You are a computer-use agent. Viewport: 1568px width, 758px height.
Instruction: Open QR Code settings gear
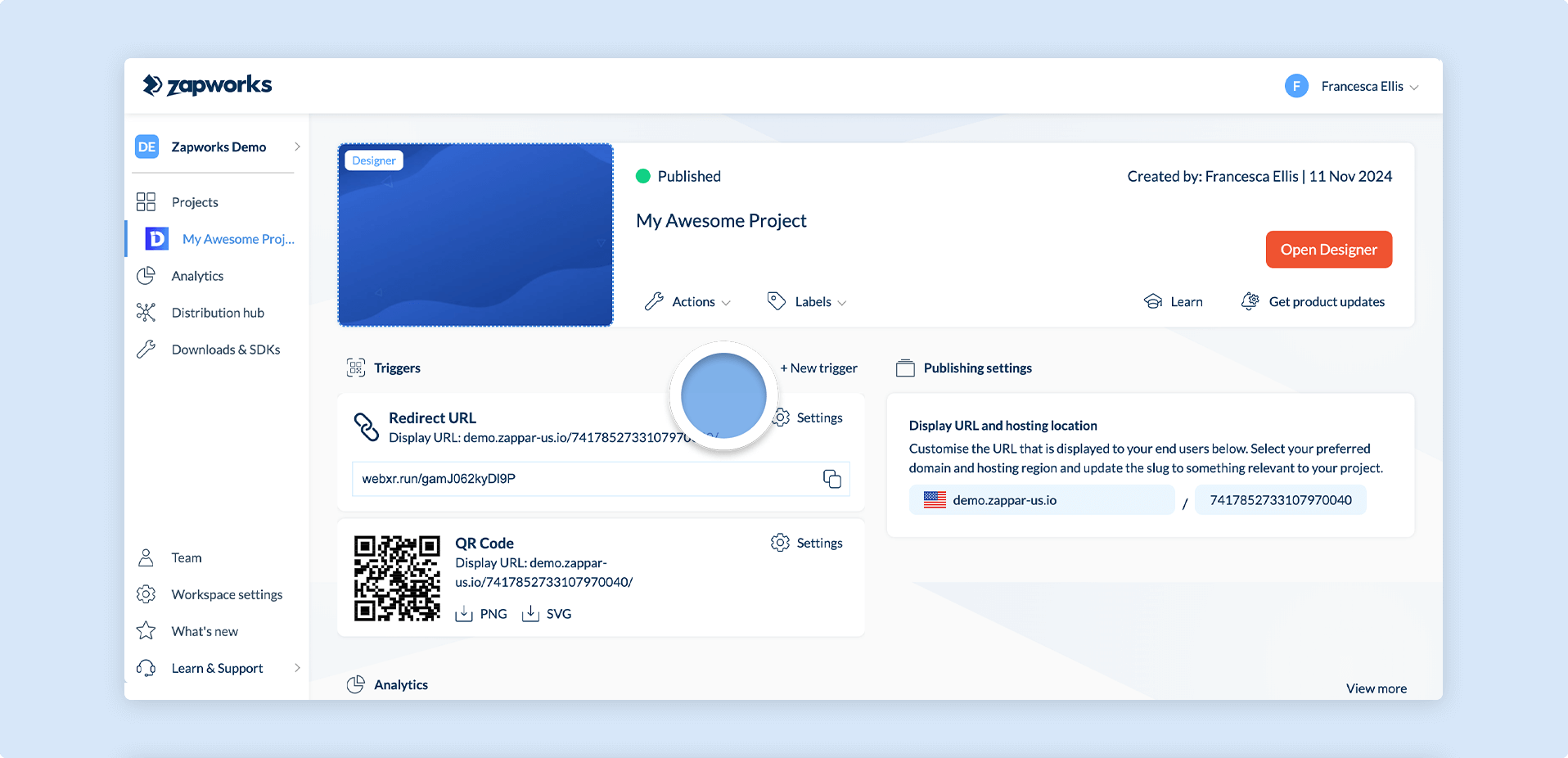coord(780,543)
